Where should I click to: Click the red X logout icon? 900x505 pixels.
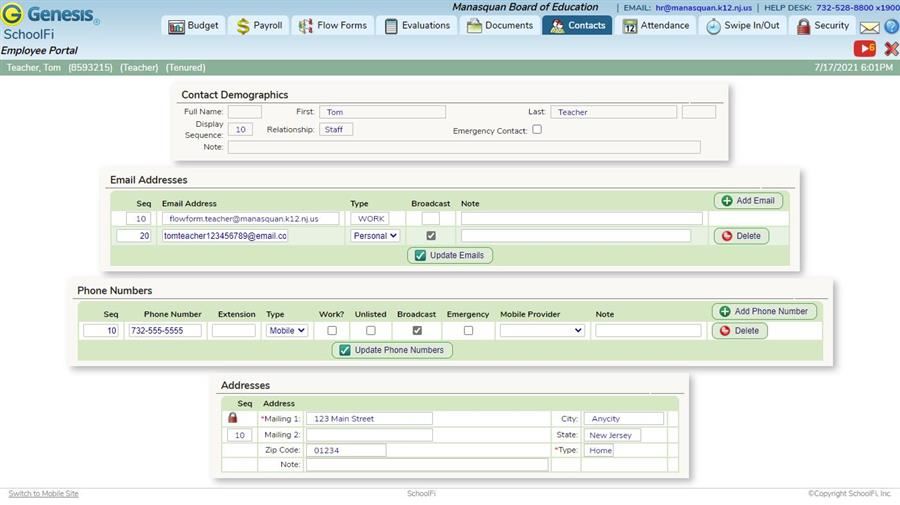(x=891, y=49)
